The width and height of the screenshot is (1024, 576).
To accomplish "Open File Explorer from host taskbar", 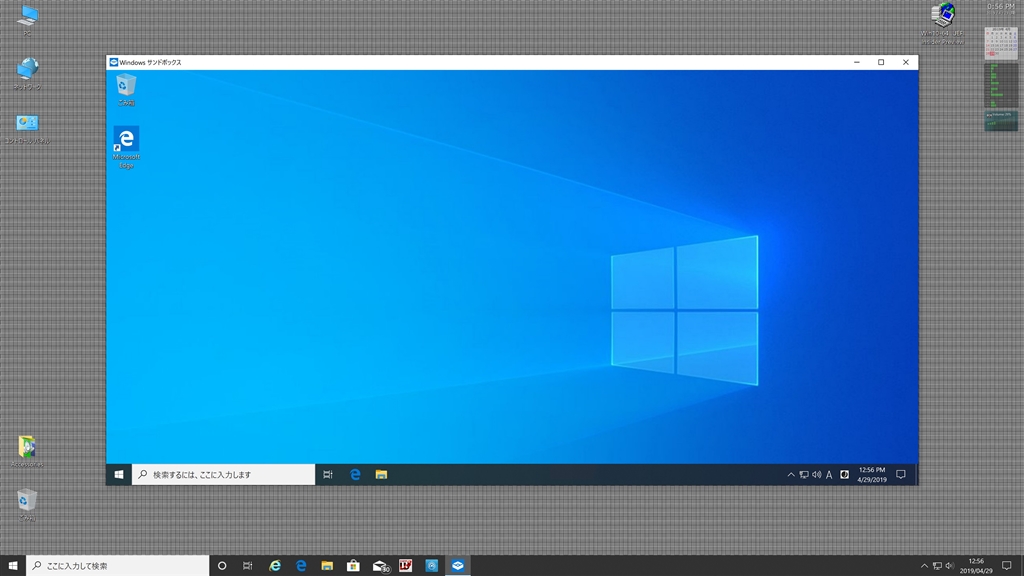I will click(327, 566).
